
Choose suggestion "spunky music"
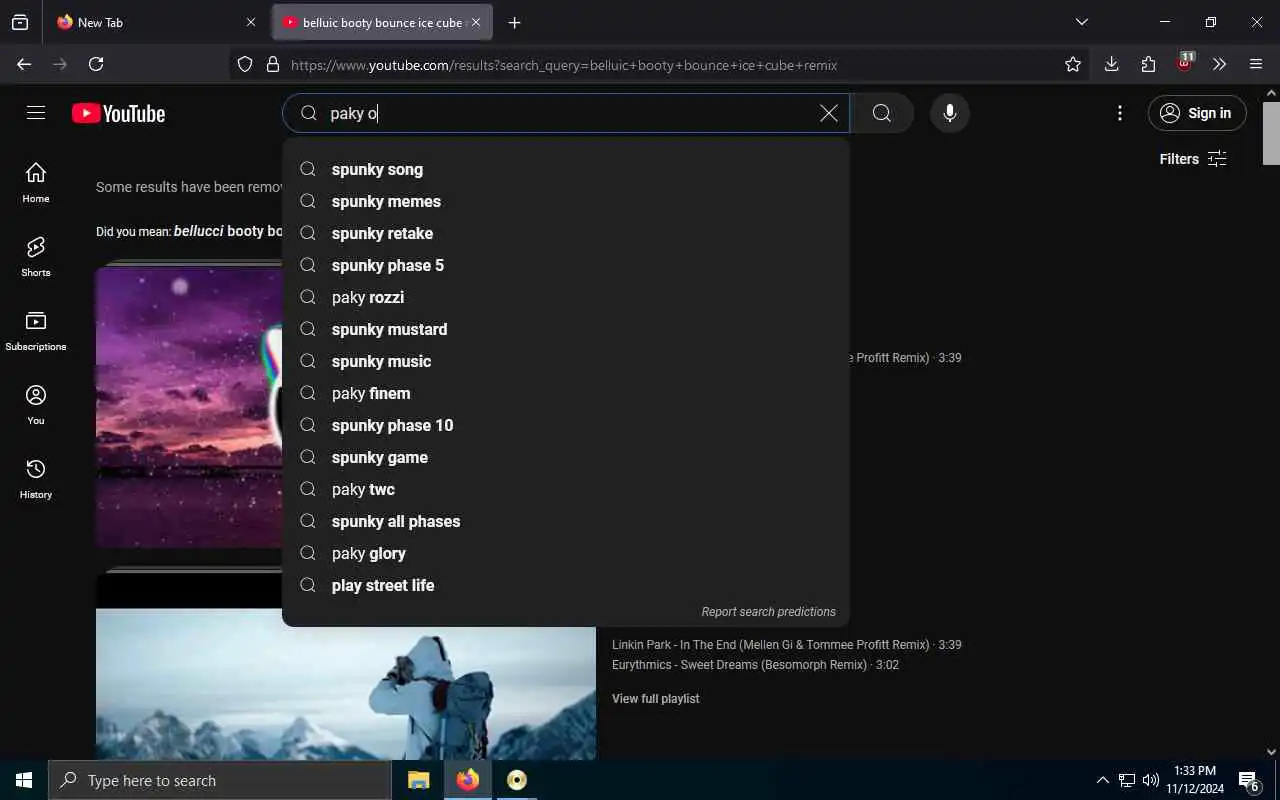click(x=566, y=361)
